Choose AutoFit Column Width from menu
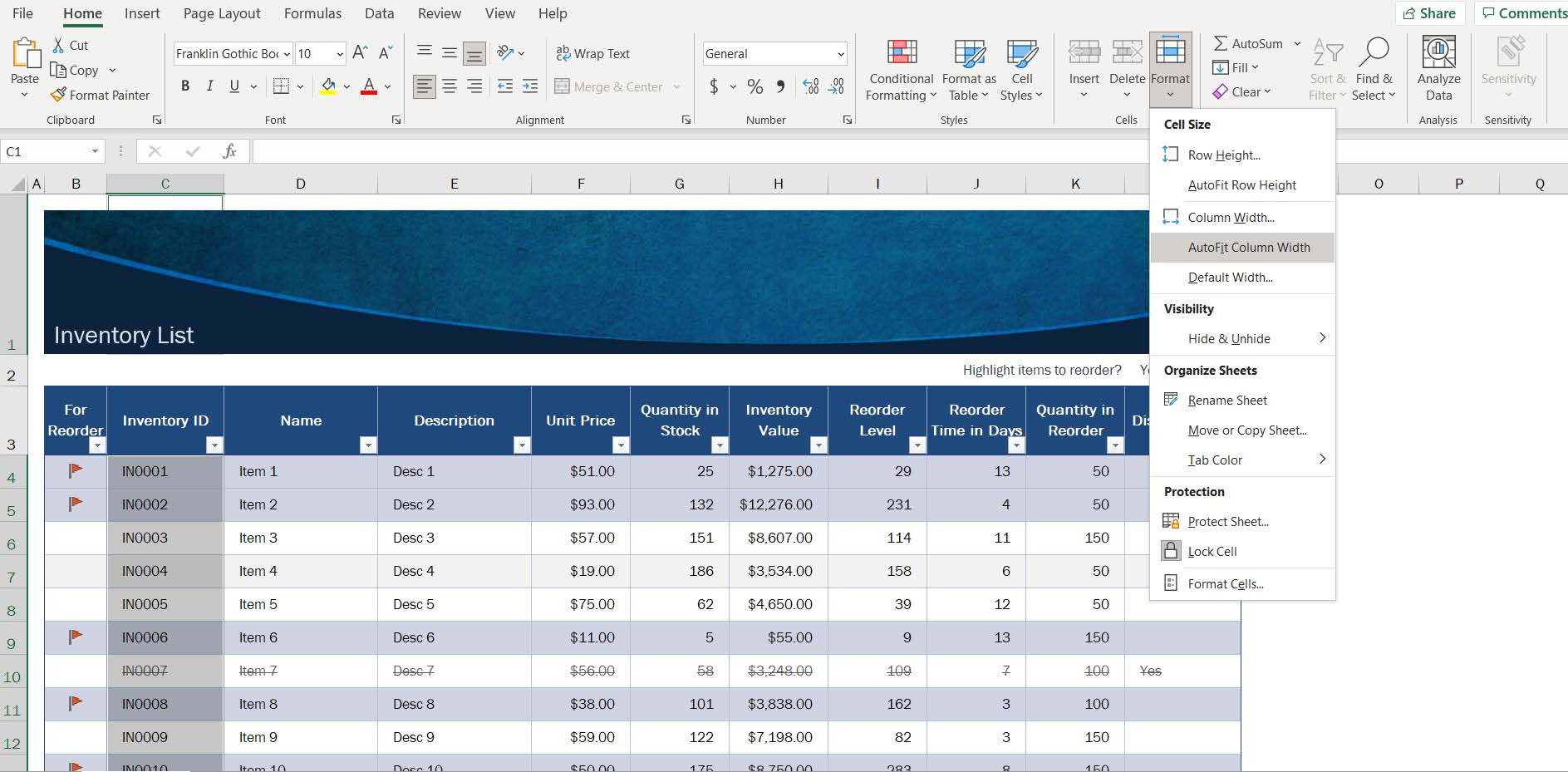 pyautogui.click(x=1248, y=248)
